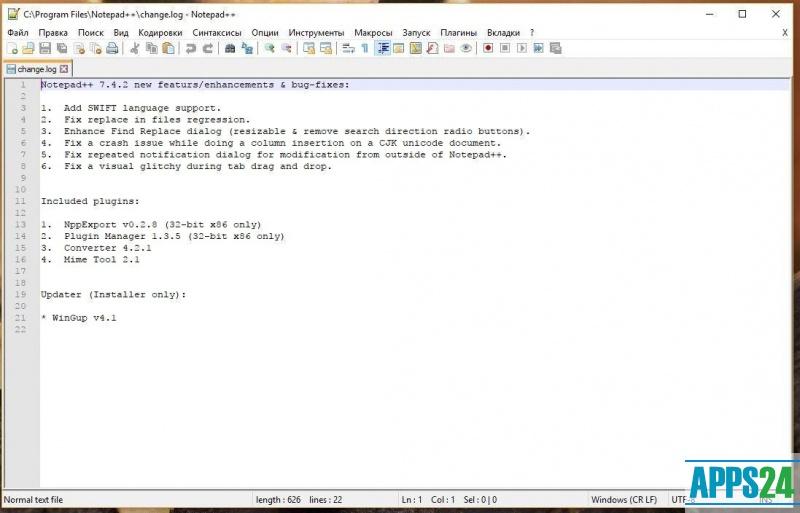Start macro recording with the red dot
The image size is (800, 513).
click(x=488, y=48)
